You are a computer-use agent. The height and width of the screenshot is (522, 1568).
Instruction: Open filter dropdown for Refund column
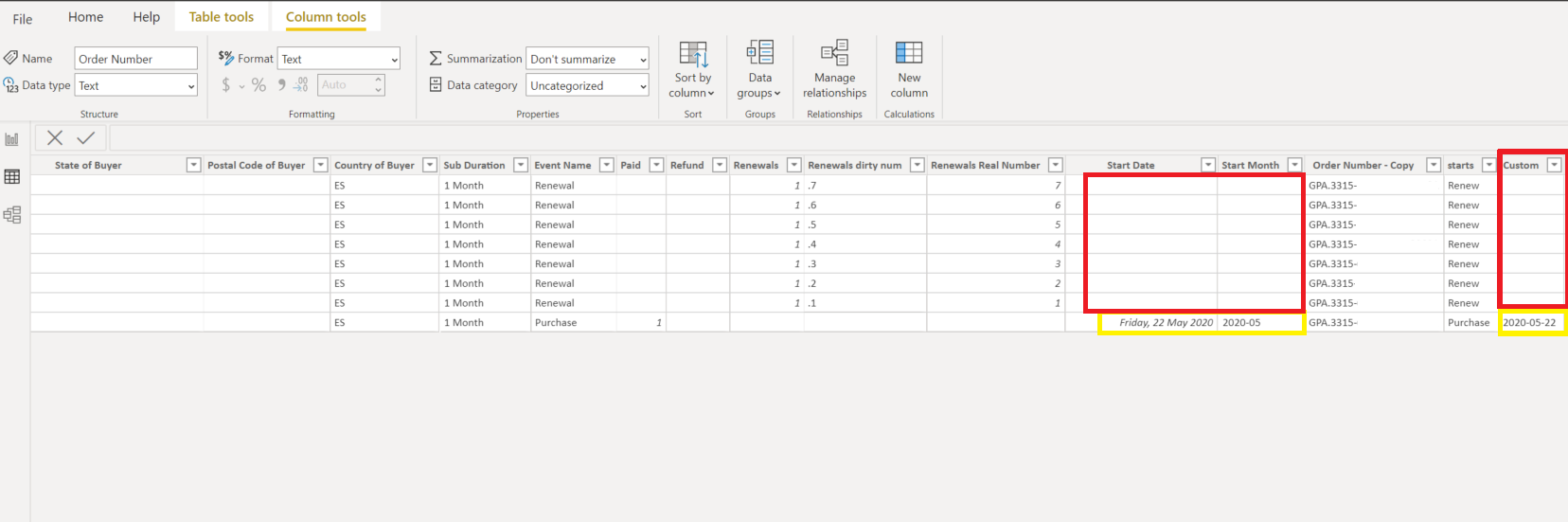coord(720,165)
